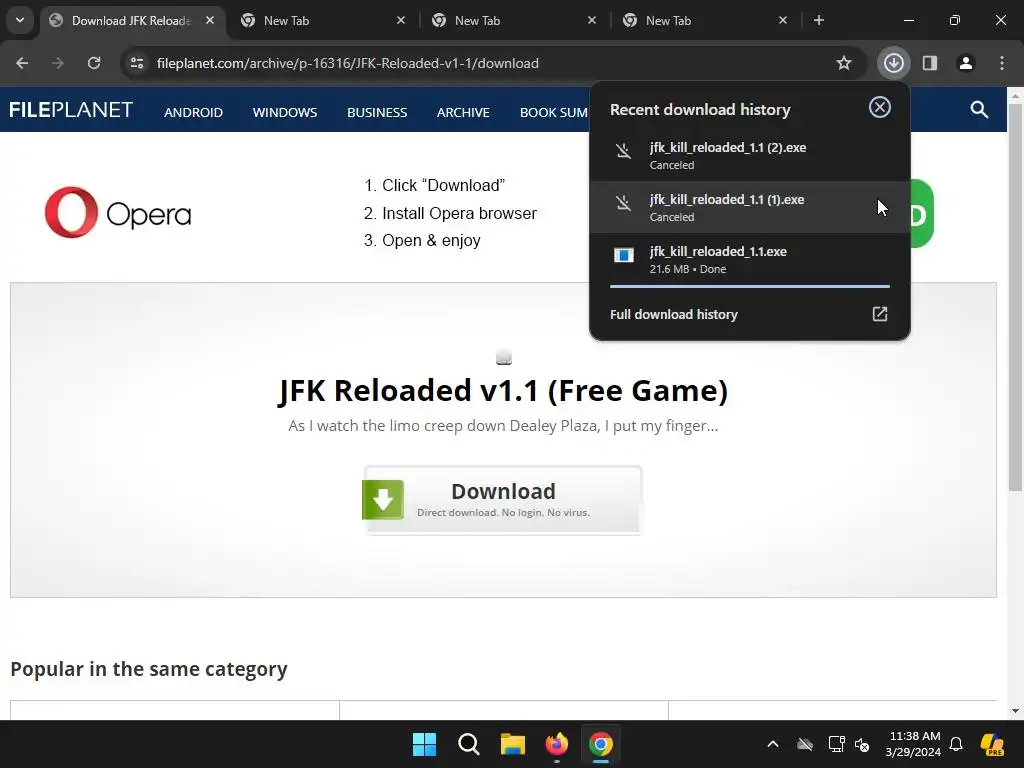The height and width of the screenshot is (768, 1024).
Task: Open the Chrome profile icon
Action: pyautogui.click(x=965, y=63)
